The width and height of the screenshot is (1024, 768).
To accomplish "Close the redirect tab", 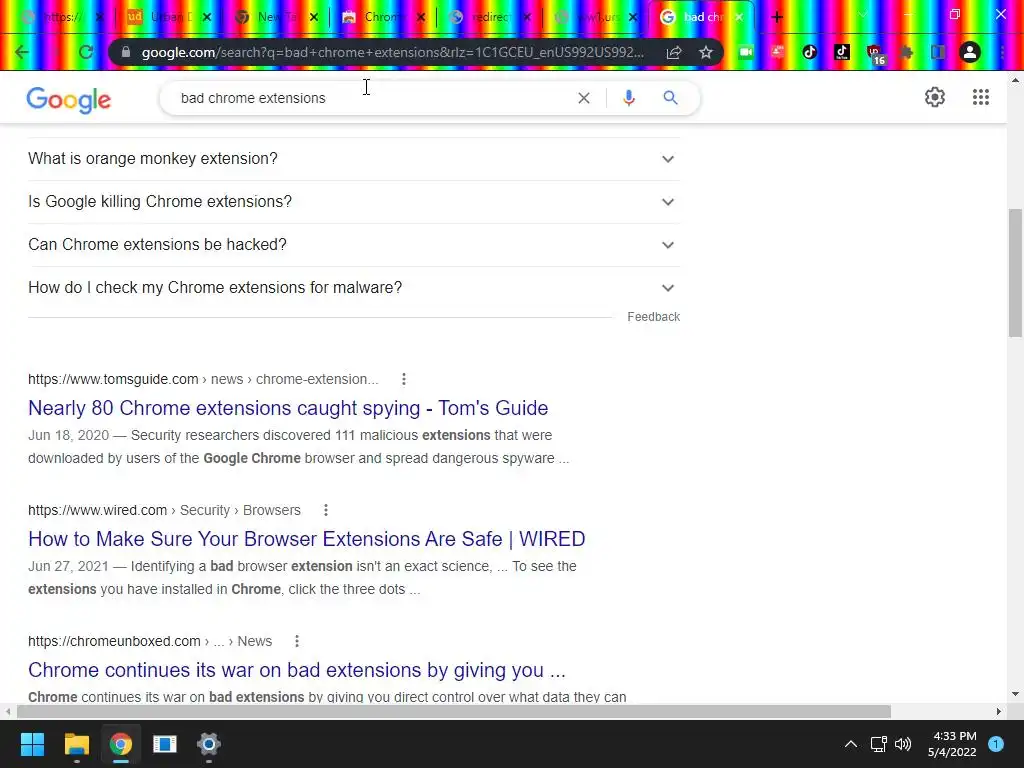I will coord(527,18).
